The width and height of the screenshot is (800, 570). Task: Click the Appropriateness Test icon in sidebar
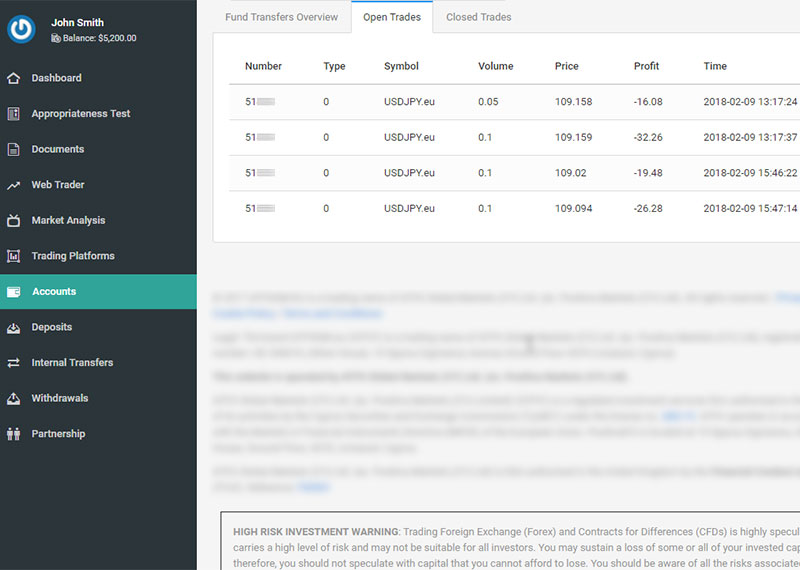pyautogui.click(x=13, y=114)
